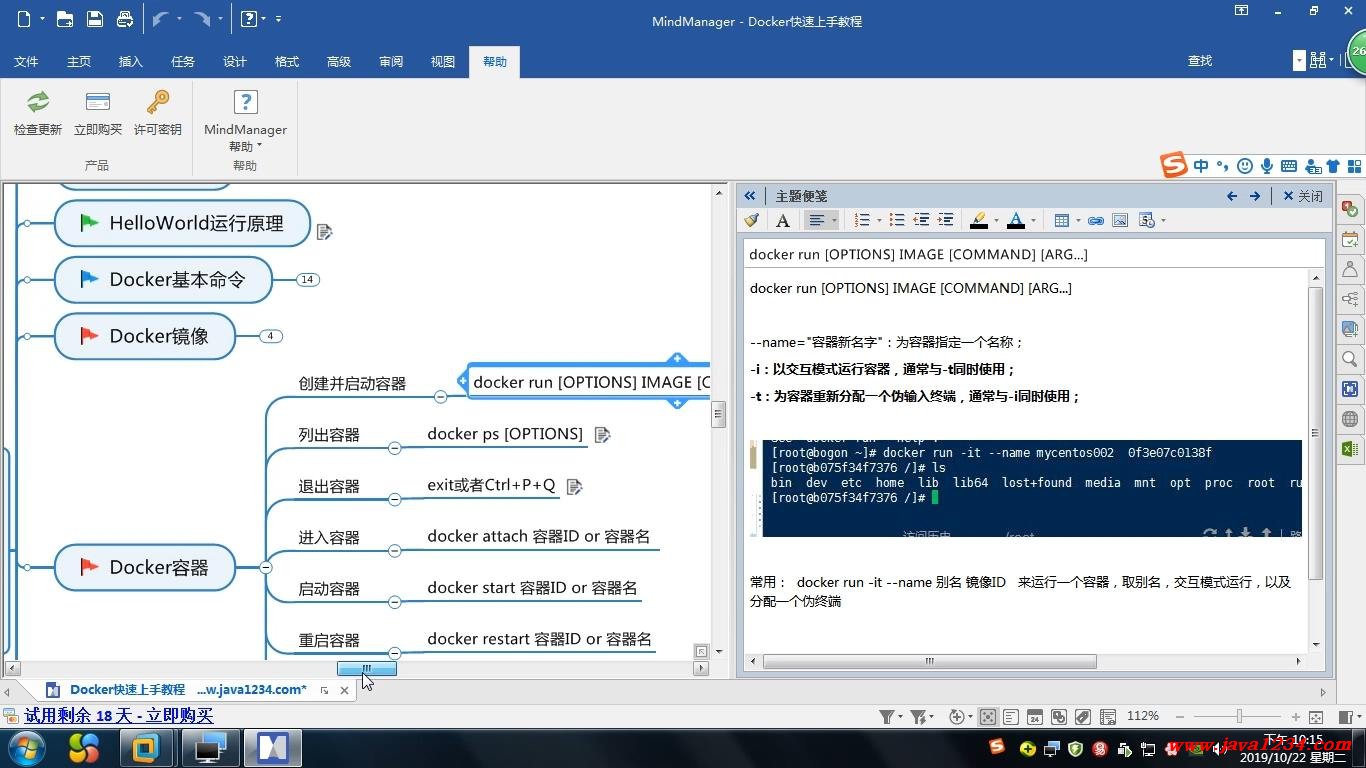
Task: Open a file with the folder icon
Action: [65, 19]
